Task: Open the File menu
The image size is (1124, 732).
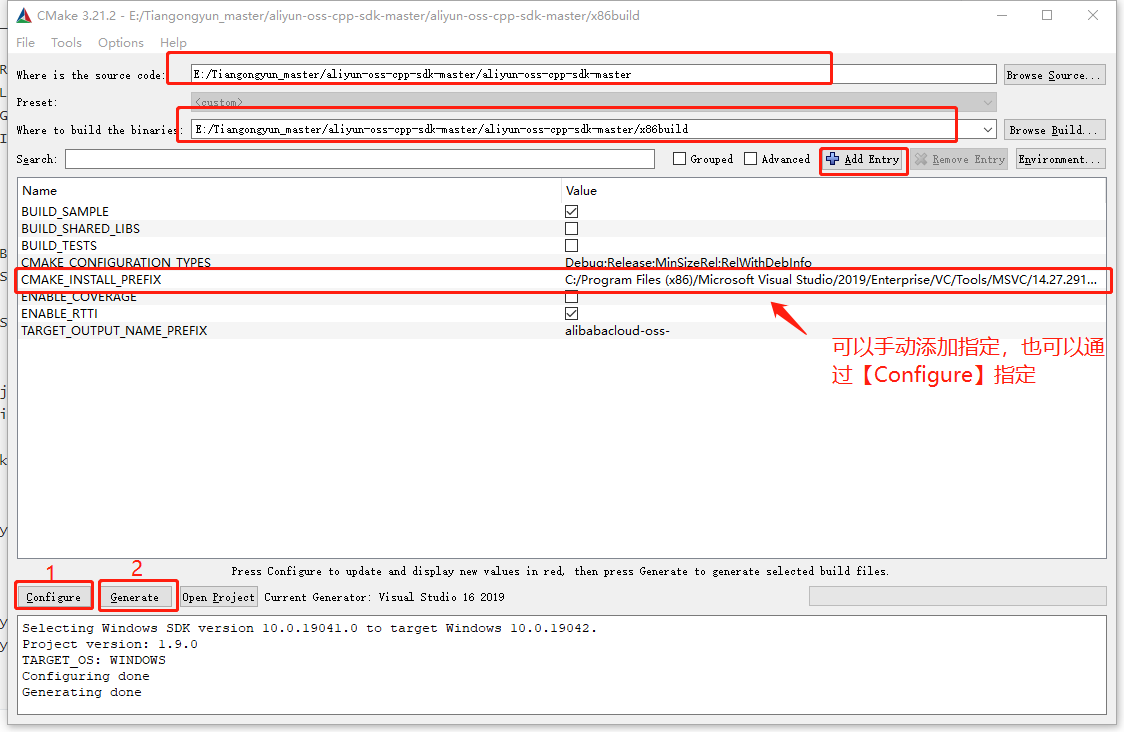Action: (x=25, y=42)
